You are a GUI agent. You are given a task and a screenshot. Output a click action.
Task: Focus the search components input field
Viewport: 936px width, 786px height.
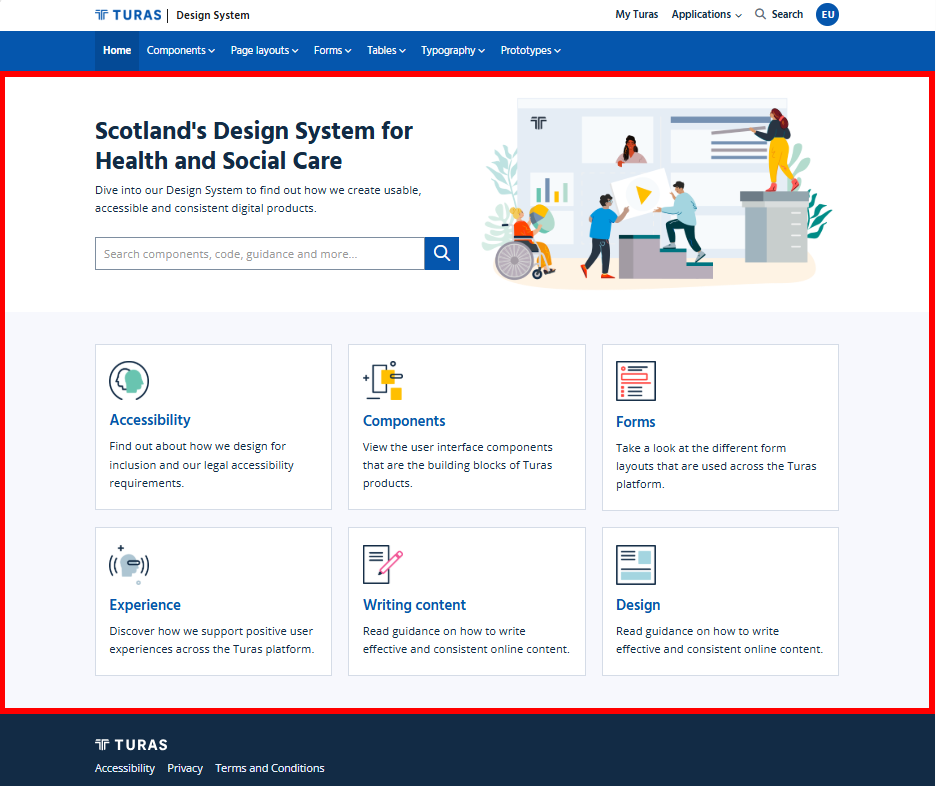point(260,254)
